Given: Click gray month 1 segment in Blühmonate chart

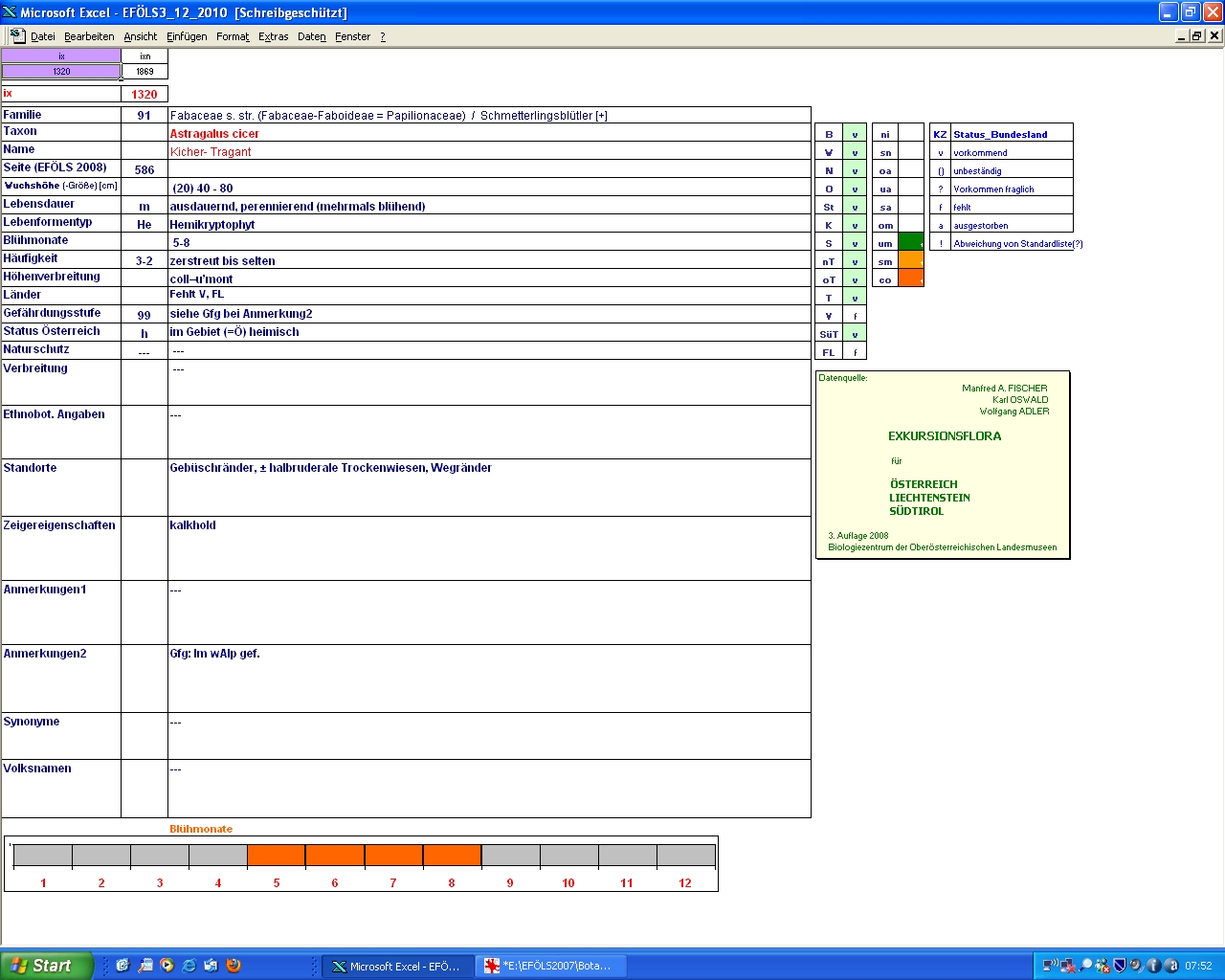Looking at the screenshot, I should 43,856.
